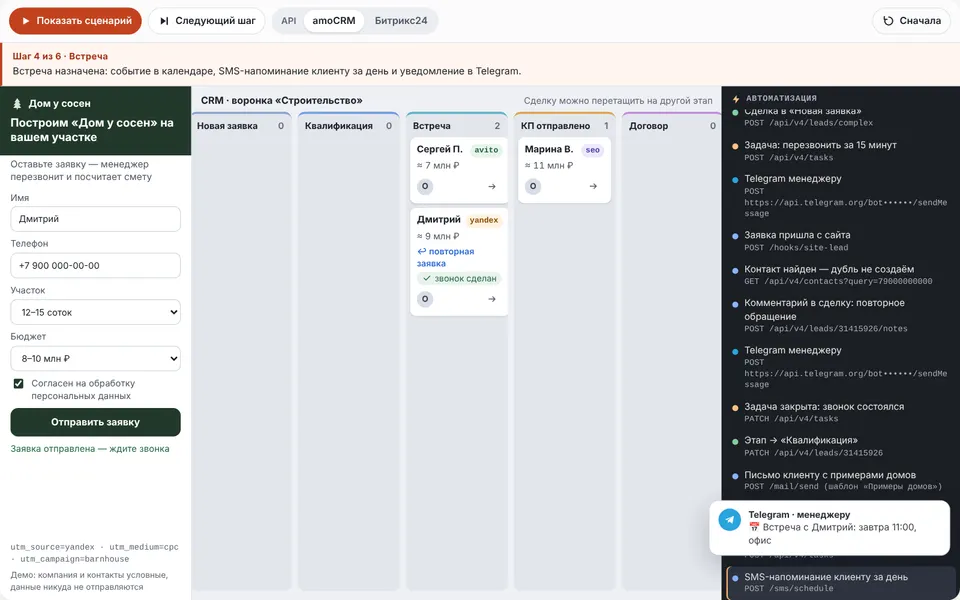This screenshot has width=960, height=600.
Task: Click the O avatar on Дмитрий card
Action: [x=425, y=299]
